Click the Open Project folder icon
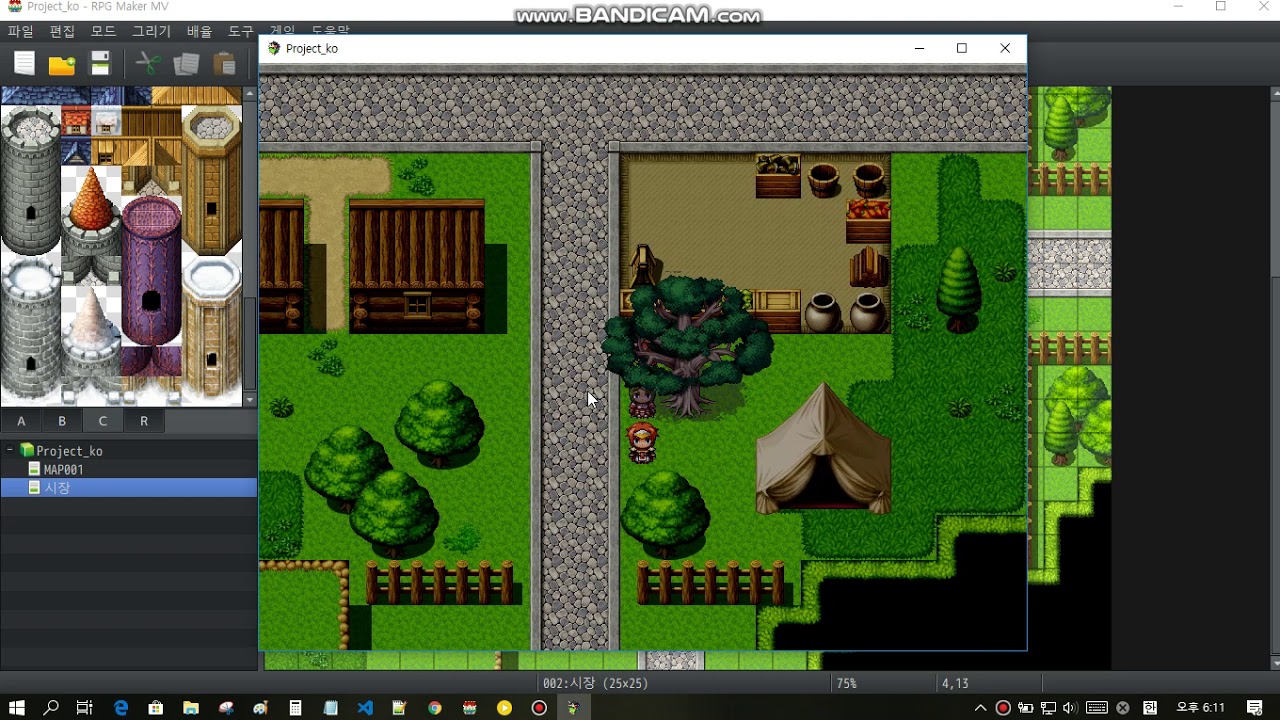This screenshot has width=1280, height=720. [62, 64]
